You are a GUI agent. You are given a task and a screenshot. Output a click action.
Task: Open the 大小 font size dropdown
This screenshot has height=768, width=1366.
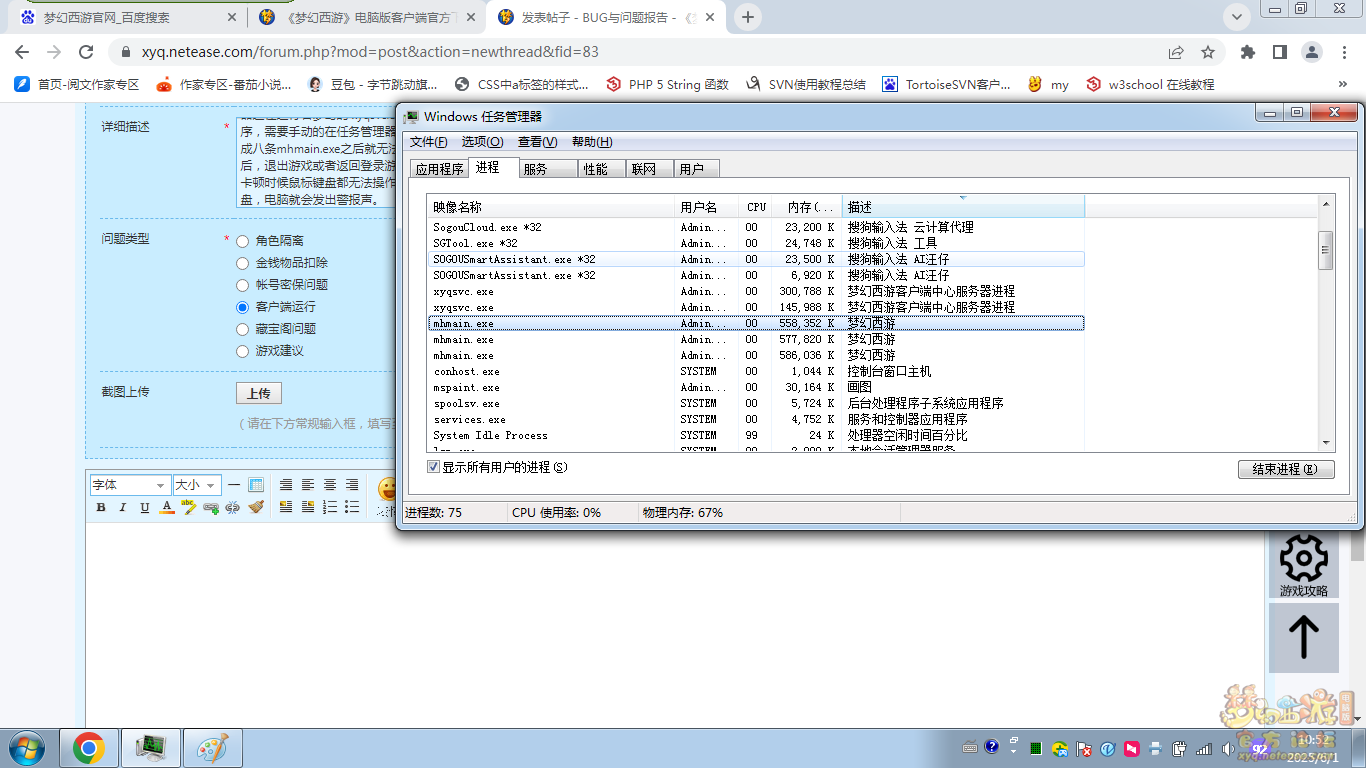(x=197, y=485)
